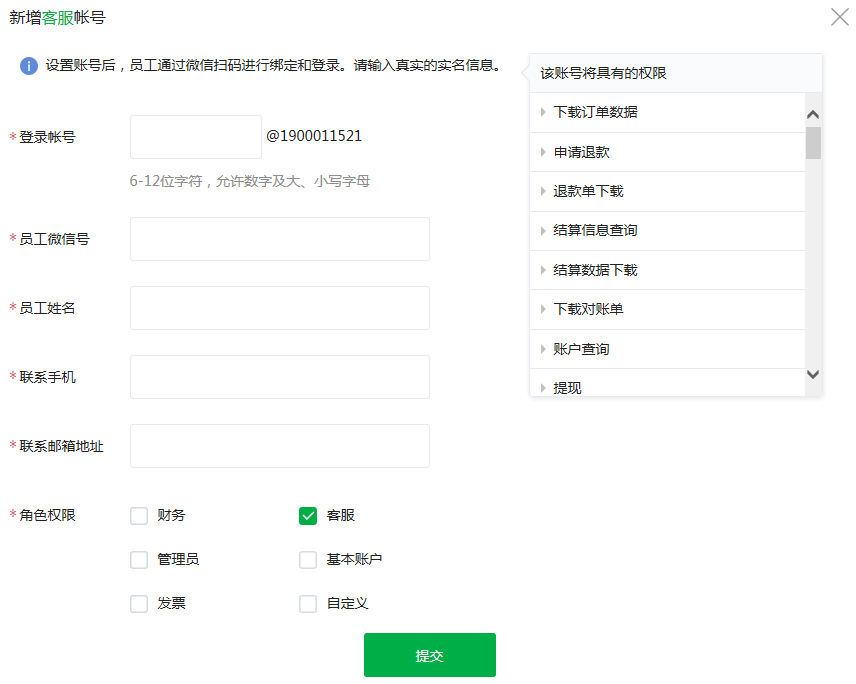
Task: Focus the 登录帐号 input field
Action: [196, 137]
